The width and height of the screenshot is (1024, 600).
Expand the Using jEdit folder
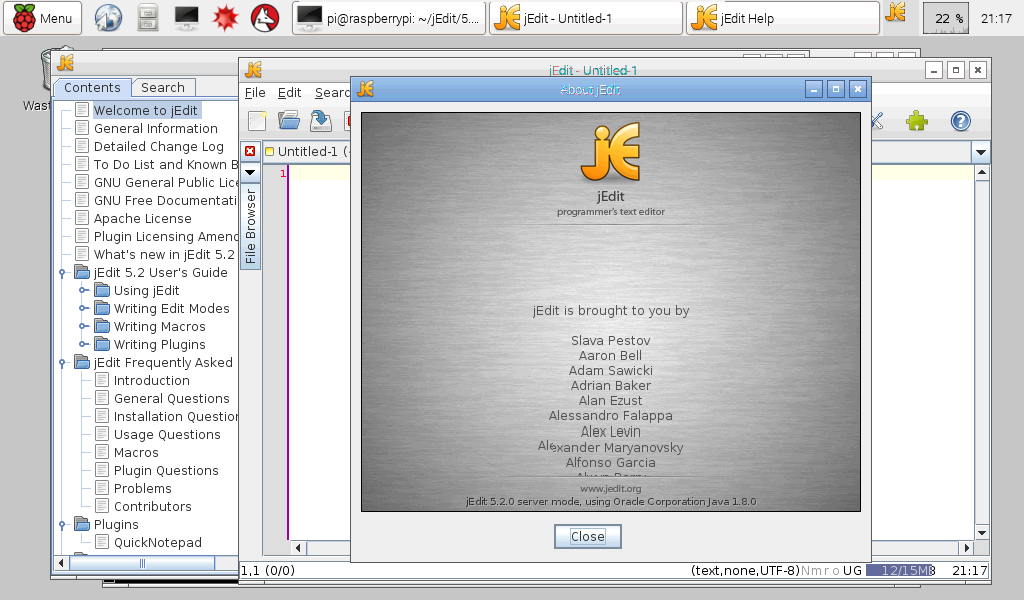(x=83, y=291)
